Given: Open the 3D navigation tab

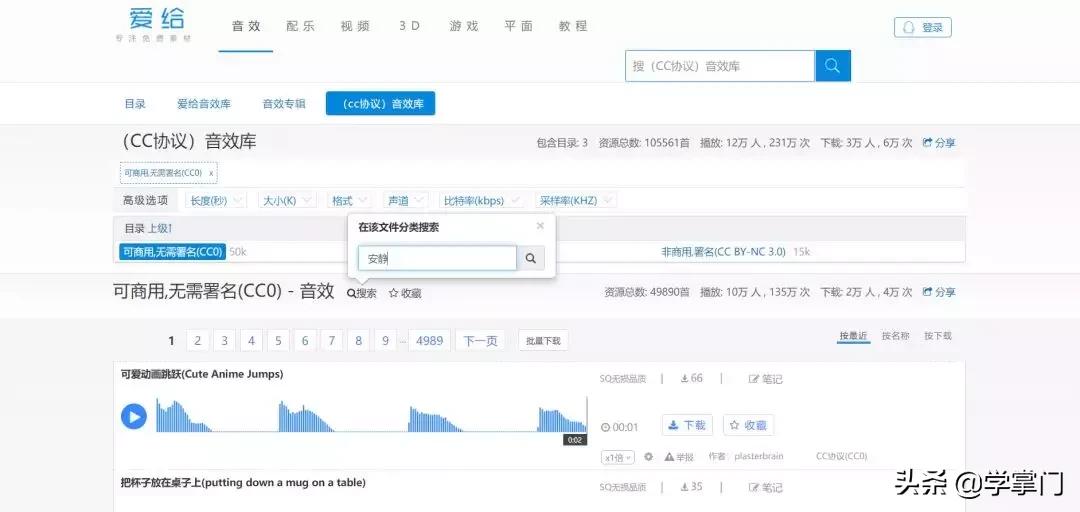Looking at the screenshot, I should tap(409, 26).
